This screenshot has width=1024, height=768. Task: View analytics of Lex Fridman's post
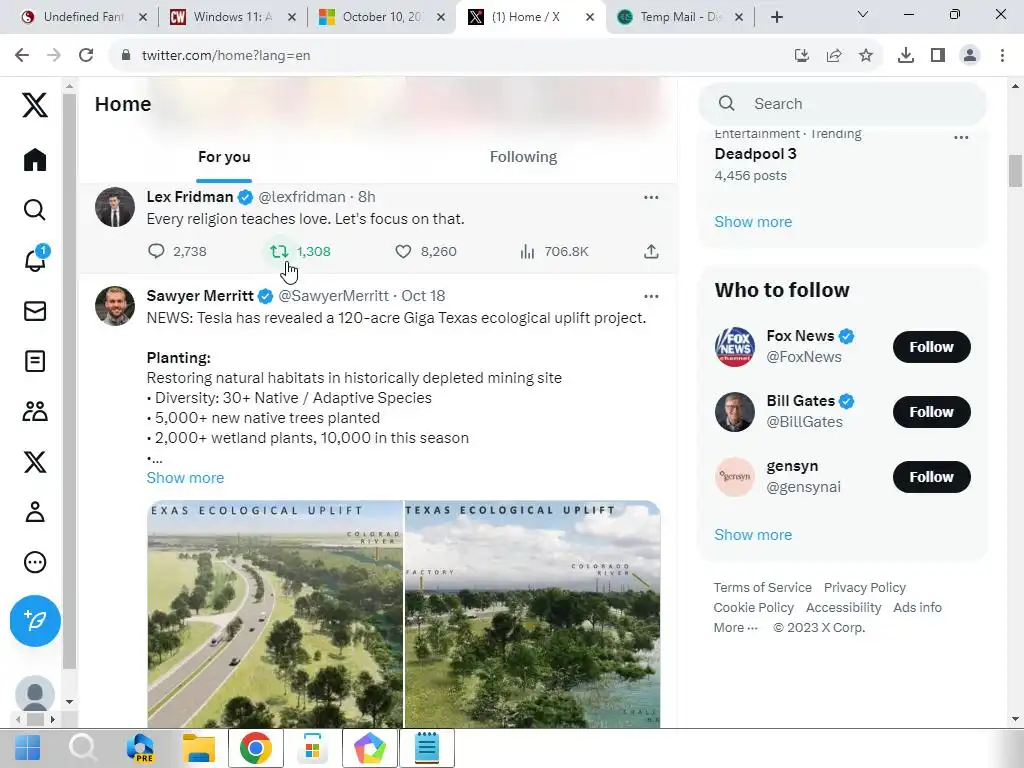527,251
